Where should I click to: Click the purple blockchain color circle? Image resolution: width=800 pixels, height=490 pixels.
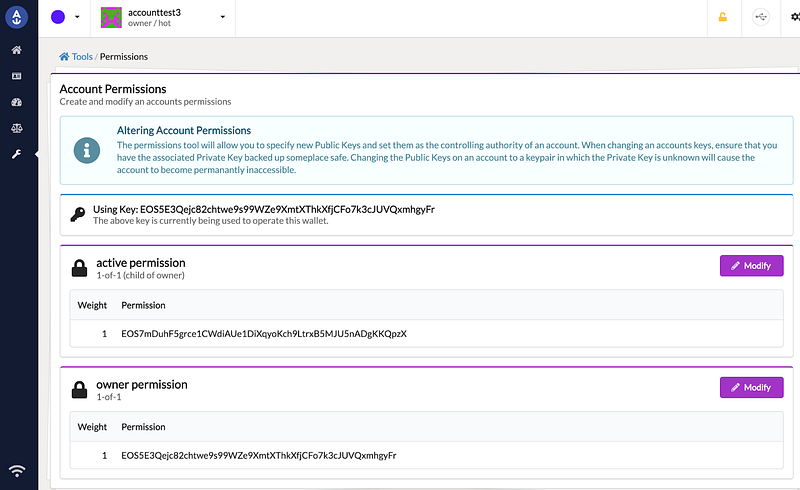[x=58, y=17]
